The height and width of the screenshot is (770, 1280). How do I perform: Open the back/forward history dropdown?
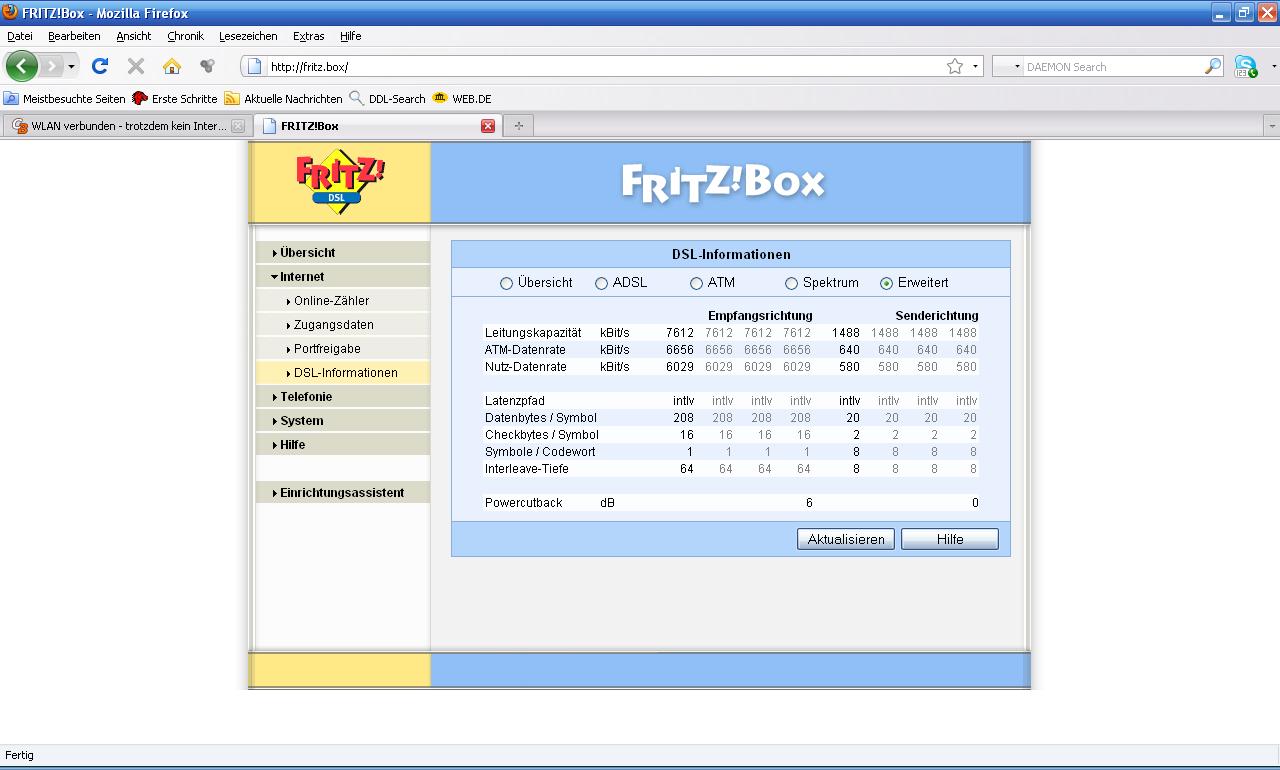71,66
